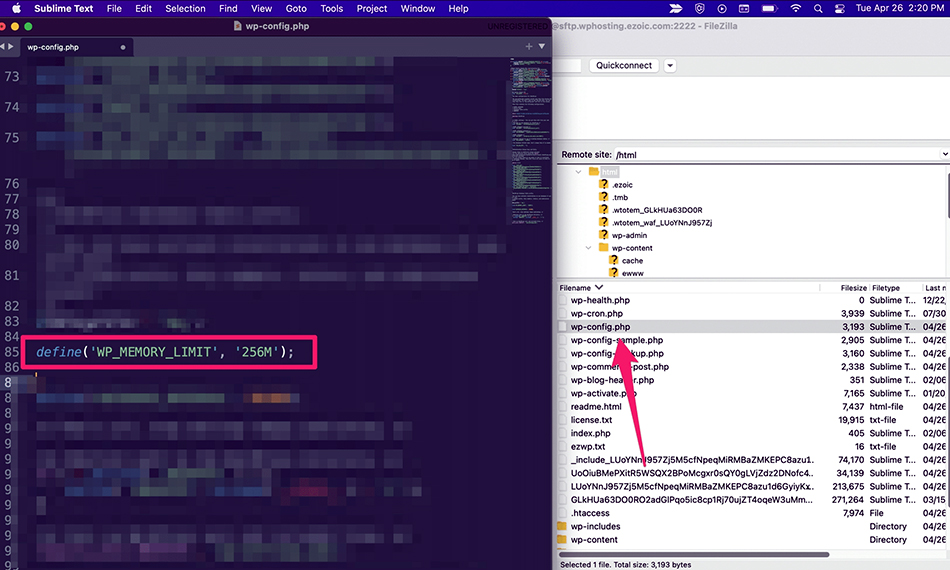Click the html folder icon in tree

pyautogui.click(x=594, y=171)
